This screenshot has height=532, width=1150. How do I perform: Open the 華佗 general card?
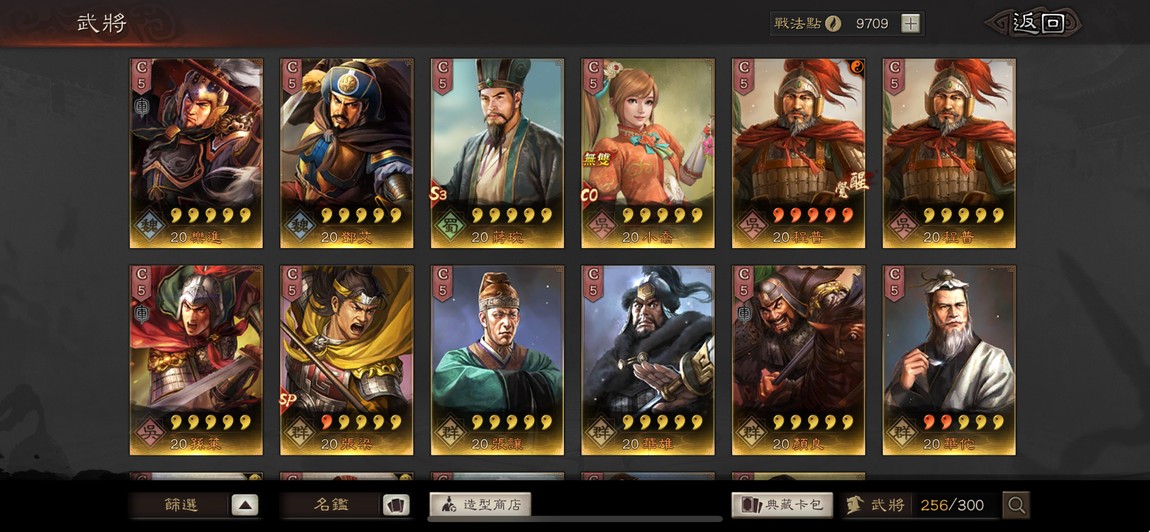(949, 360)
